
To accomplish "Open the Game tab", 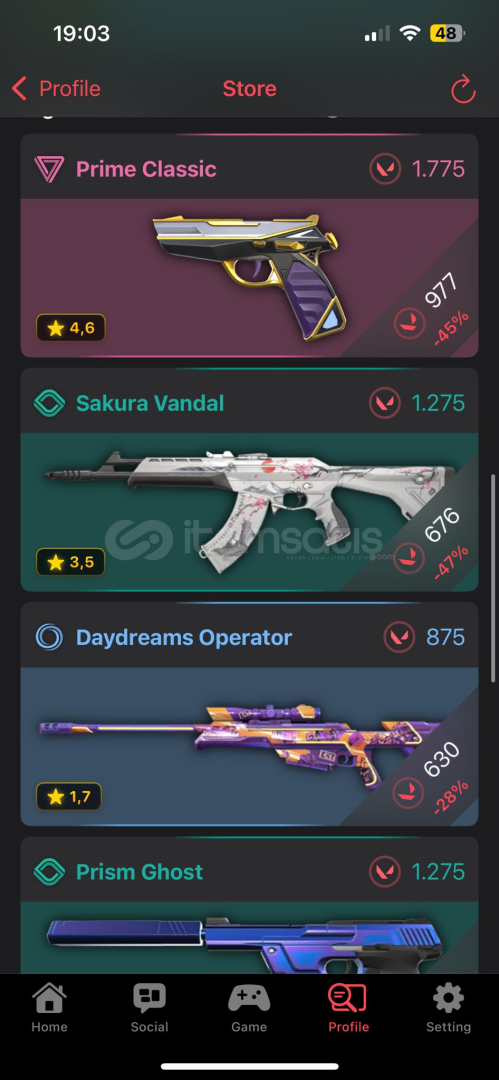I will coord(249,1008).
